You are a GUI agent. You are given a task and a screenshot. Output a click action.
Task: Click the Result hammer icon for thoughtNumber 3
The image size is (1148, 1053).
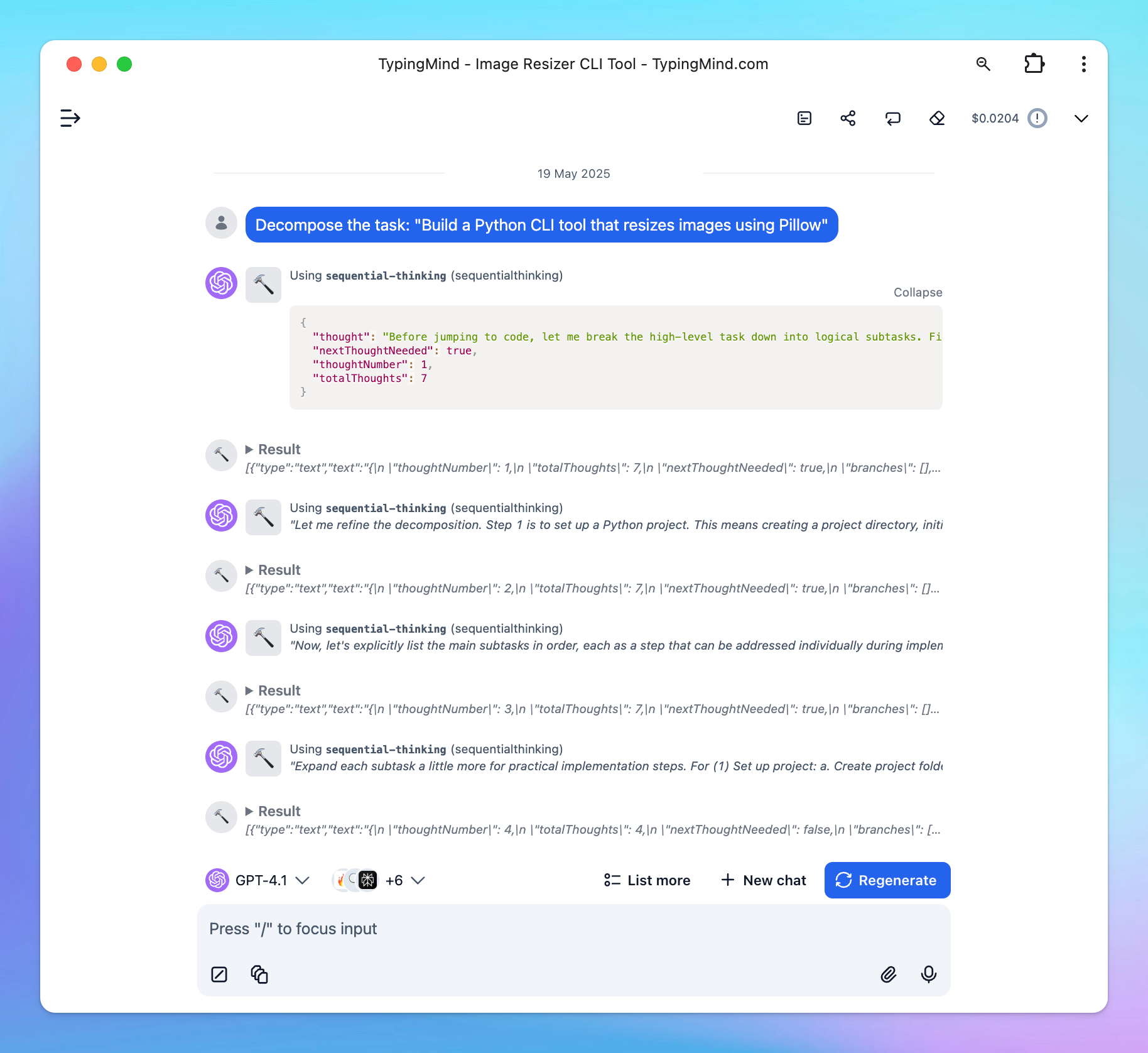(221, 696)
